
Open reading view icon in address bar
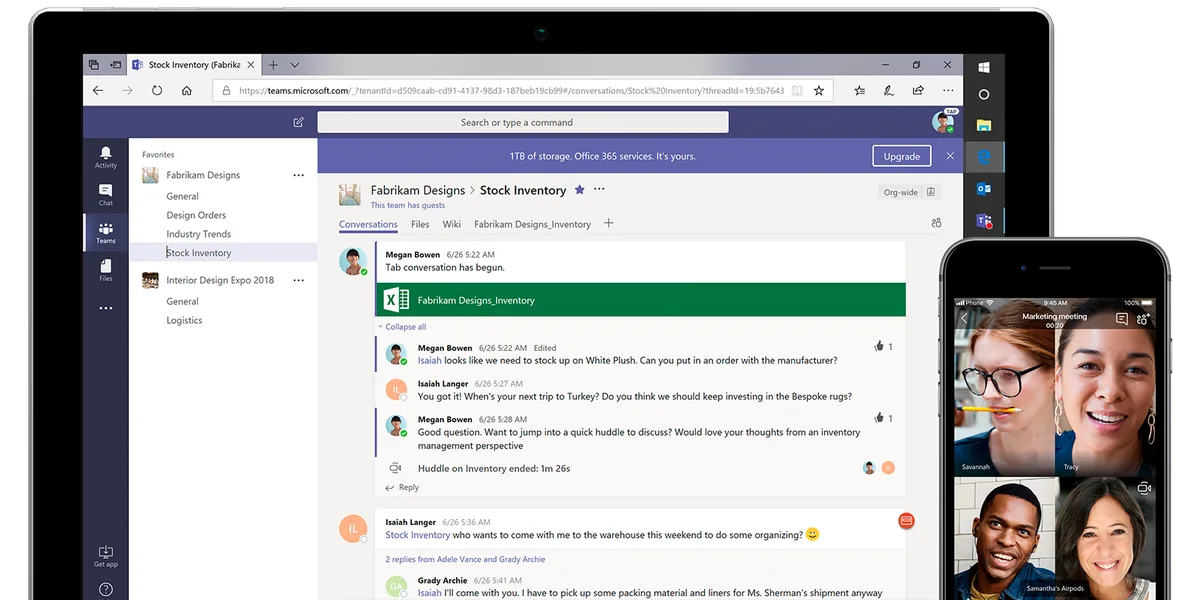[x=797, y=90]
